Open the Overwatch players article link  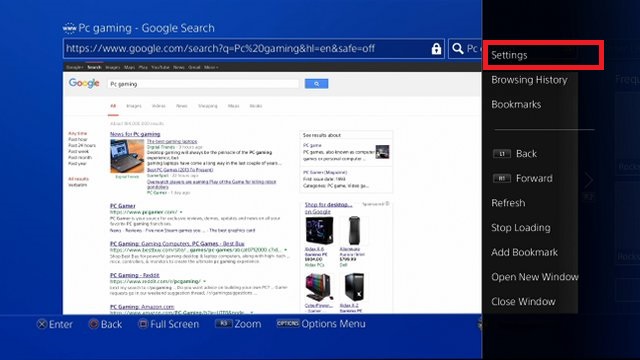(211, 184)
